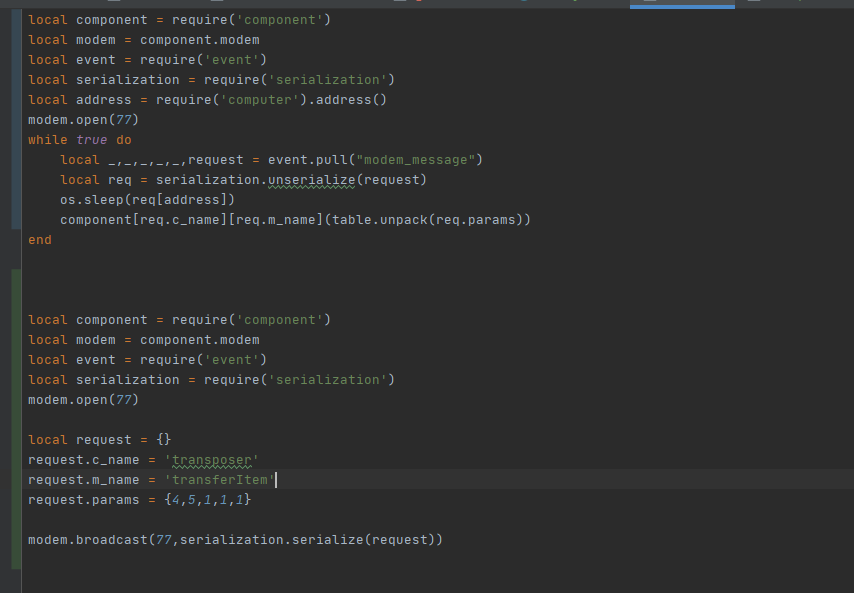Click the 'modem_message' string literal

click(416, 160)
